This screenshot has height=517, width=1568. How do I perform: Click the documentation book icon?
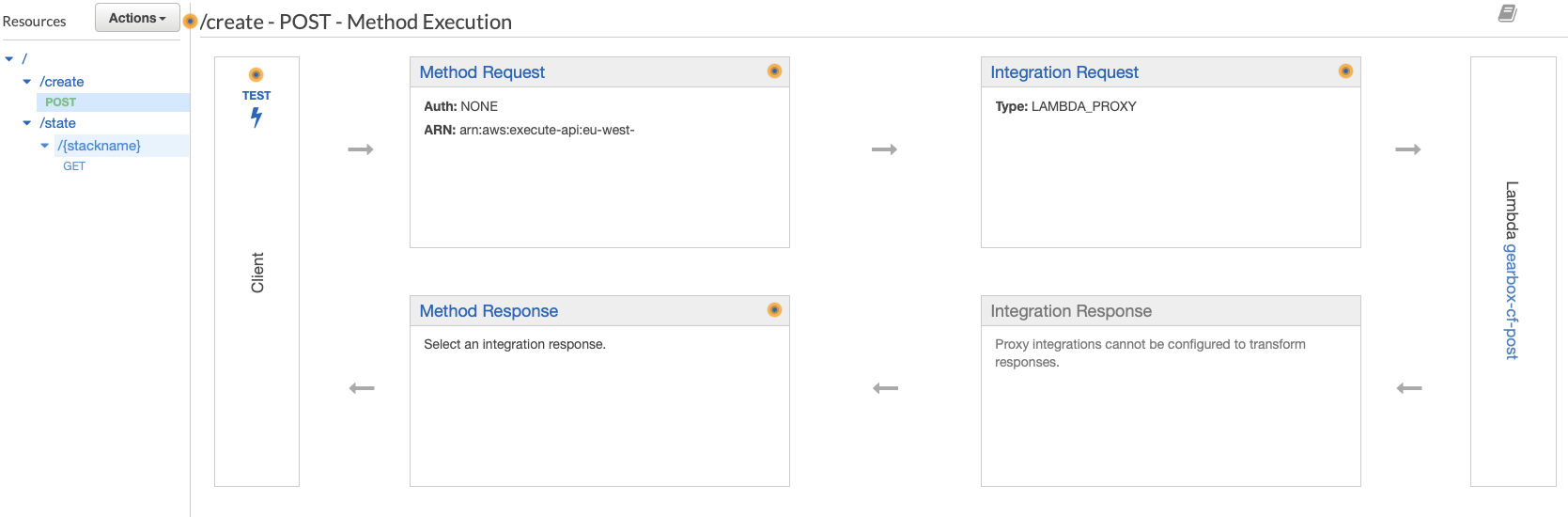(1507, 13)
